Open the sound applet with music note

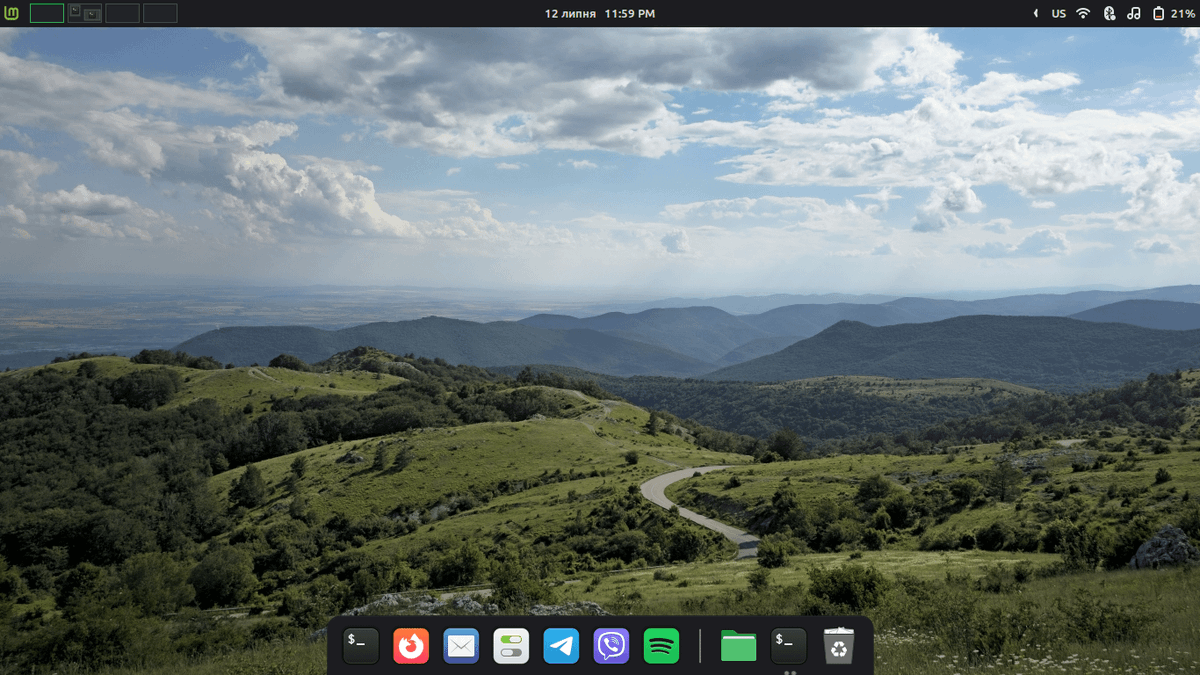coord(1134,14)
